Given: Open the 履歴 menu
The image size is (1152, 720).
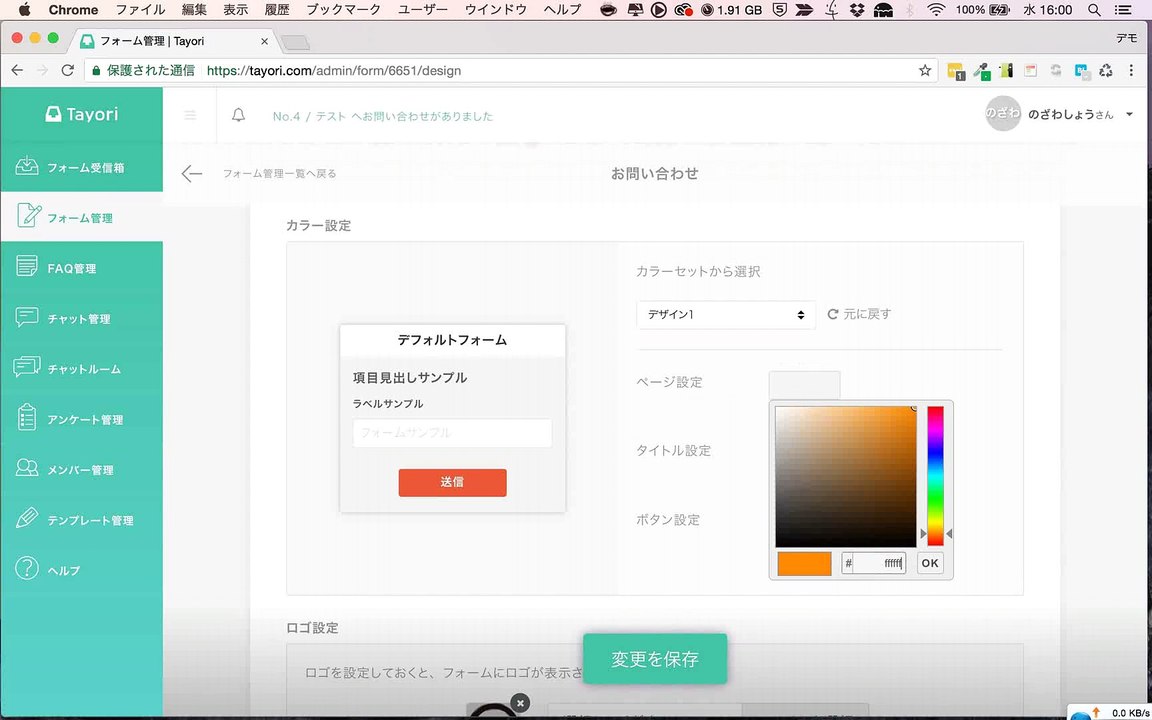Looking at the screenshot, I should tap(278, 10).
